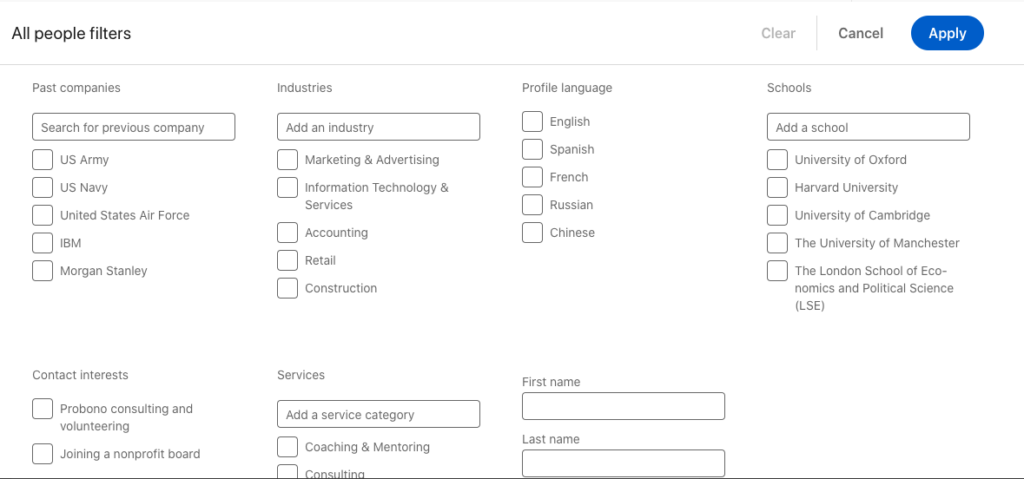1024x479 pixels.
Task: Click the Apply button
Action: (x=947, y=33)
